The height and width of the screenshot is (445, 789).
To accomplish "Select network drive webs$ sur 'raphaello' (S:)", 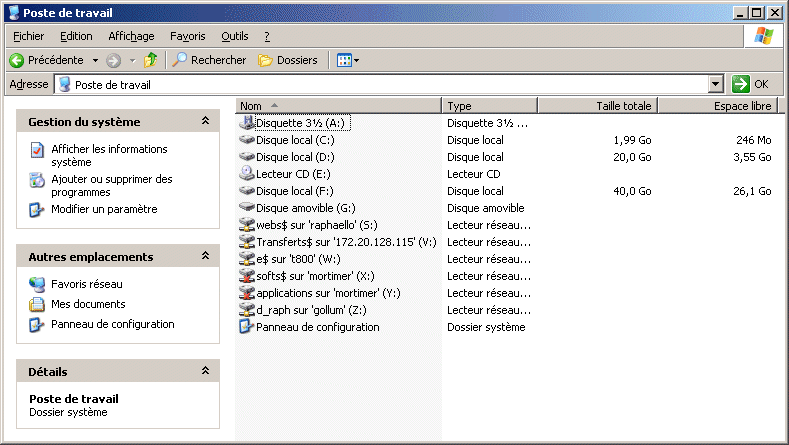I will tap(248, 225).
